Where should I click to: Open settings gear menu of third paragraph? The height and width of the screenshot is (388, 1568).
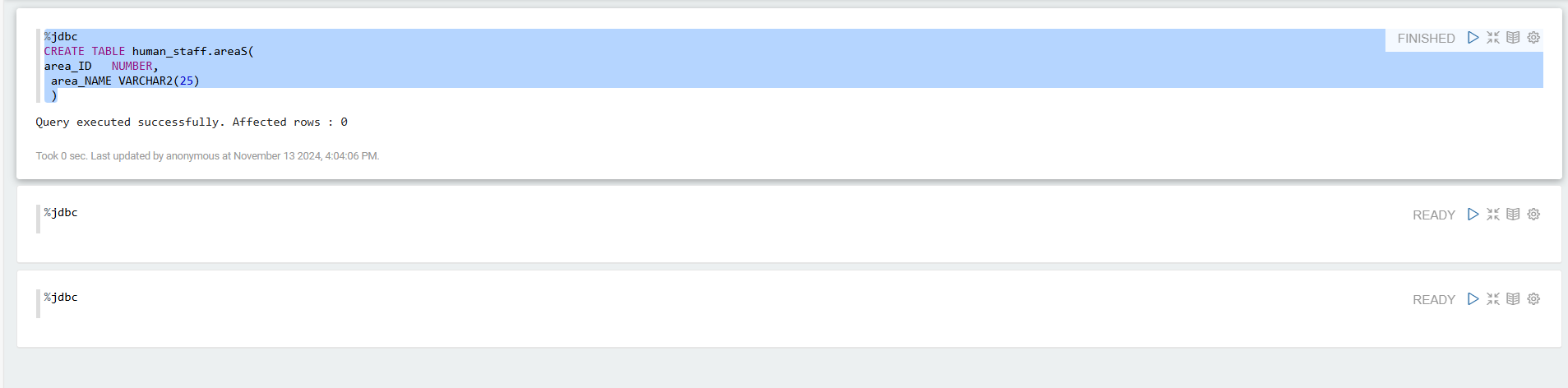[x=1533, y=299]
